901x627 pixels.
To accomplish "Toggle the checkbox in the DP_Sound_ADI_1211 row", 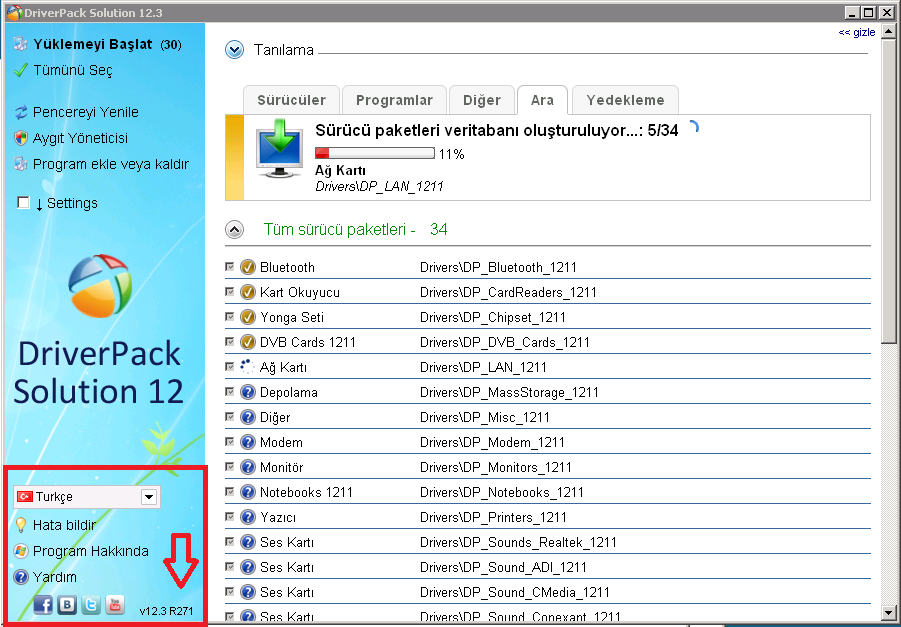I will [x=230, y=567].
